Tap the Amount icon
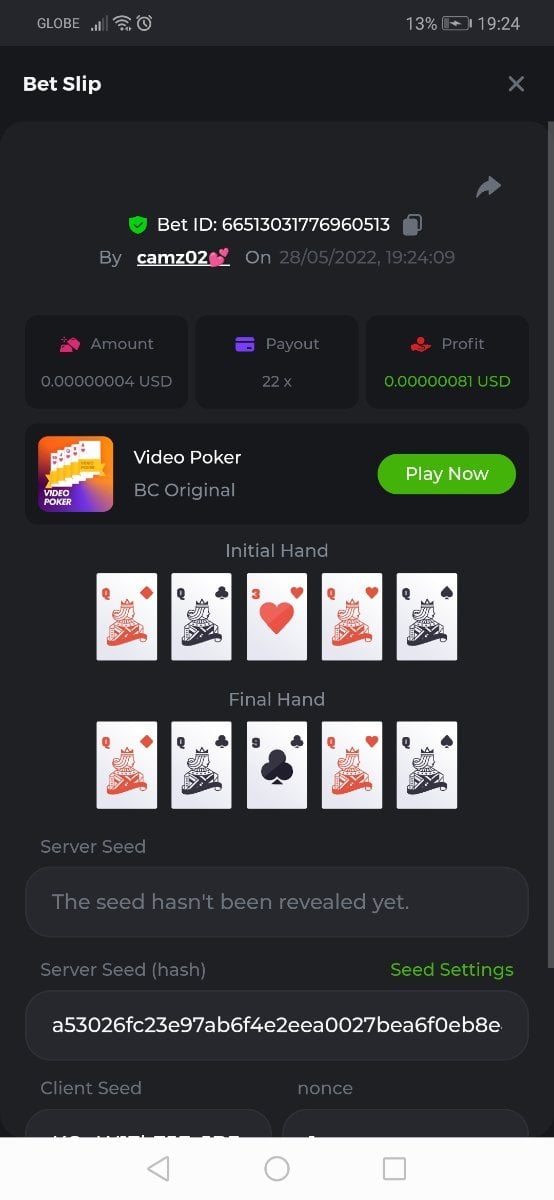 click(x=69, y=344)
